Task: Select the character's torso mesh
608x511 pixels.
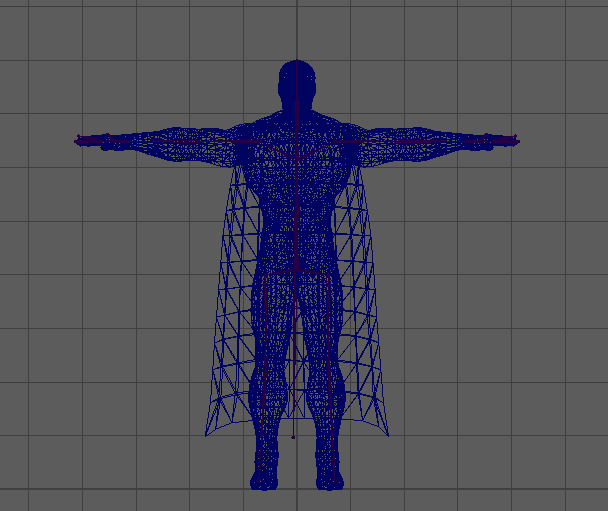Action: pos(297,190)
